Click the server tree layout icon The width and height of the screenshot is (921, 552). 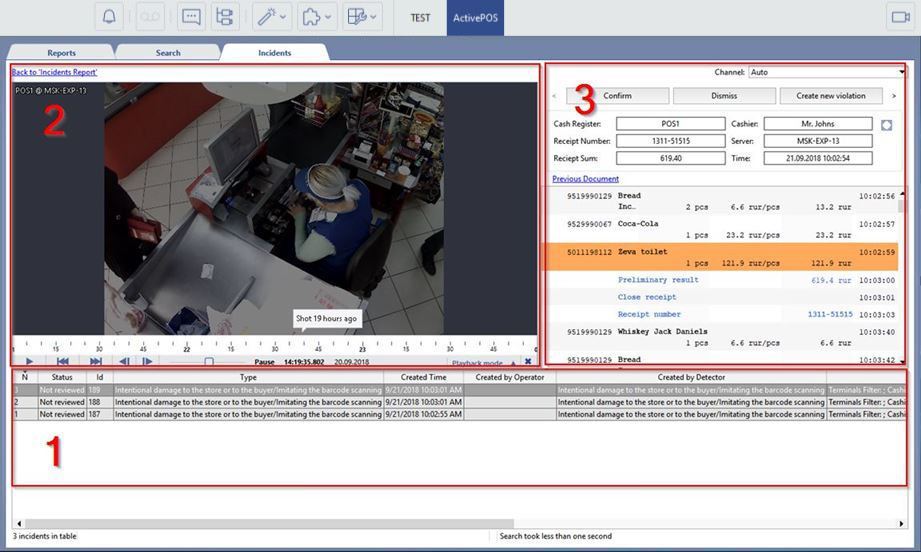[225, 17]
